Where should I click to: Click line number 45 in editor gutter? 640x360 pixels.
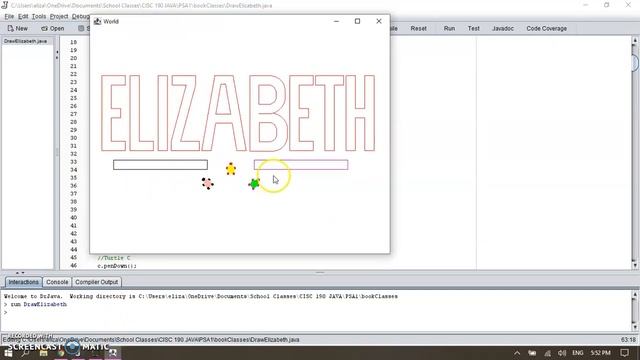pos(73,258)
